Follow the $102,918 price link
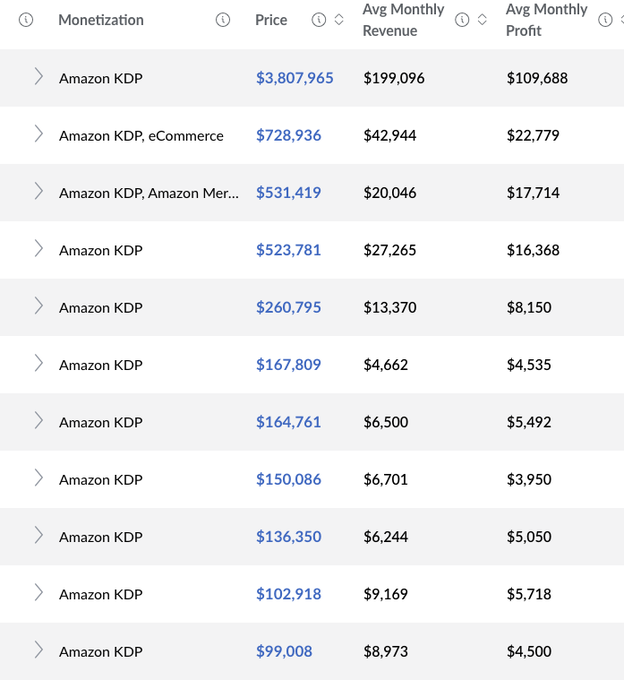This screenshot has height=680, width=624. click(288, 594)
